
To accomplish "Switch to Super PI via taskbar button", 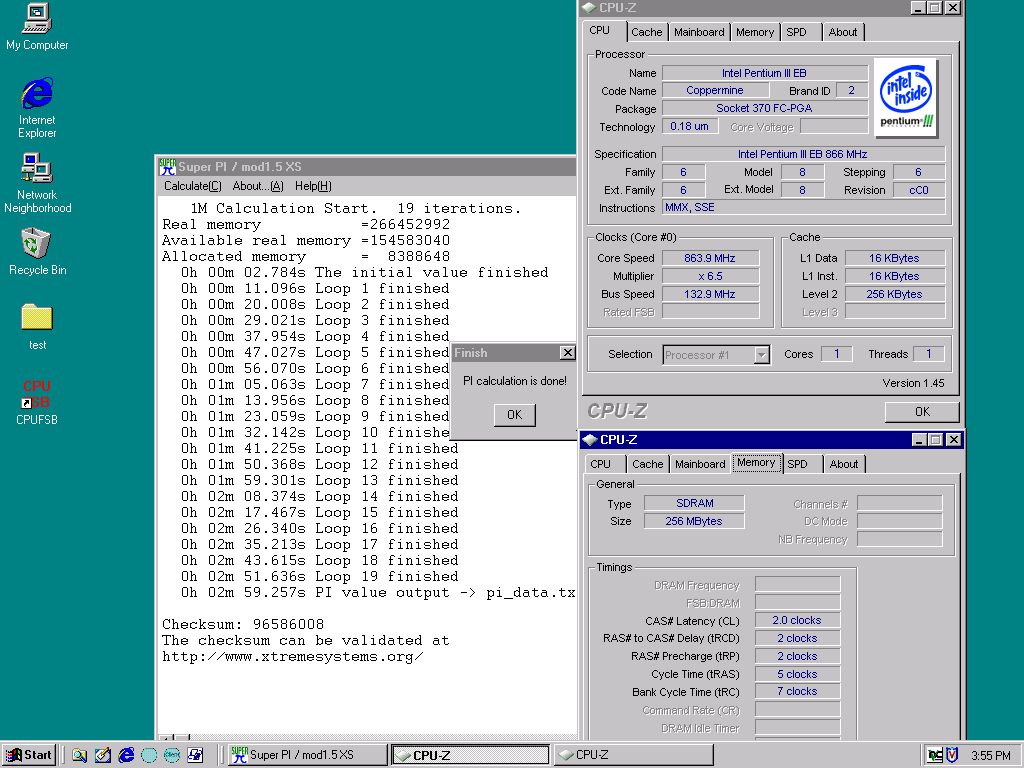I will [307, 755].
